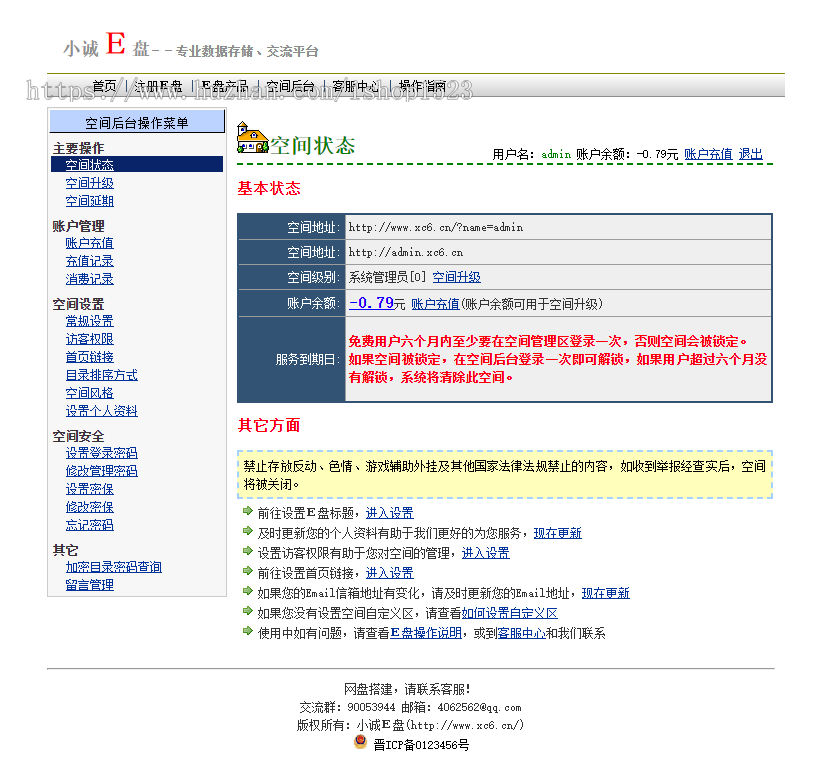Open 首页链接 in the sidebar
Viewport: 833px width, 784px height.
89,357
